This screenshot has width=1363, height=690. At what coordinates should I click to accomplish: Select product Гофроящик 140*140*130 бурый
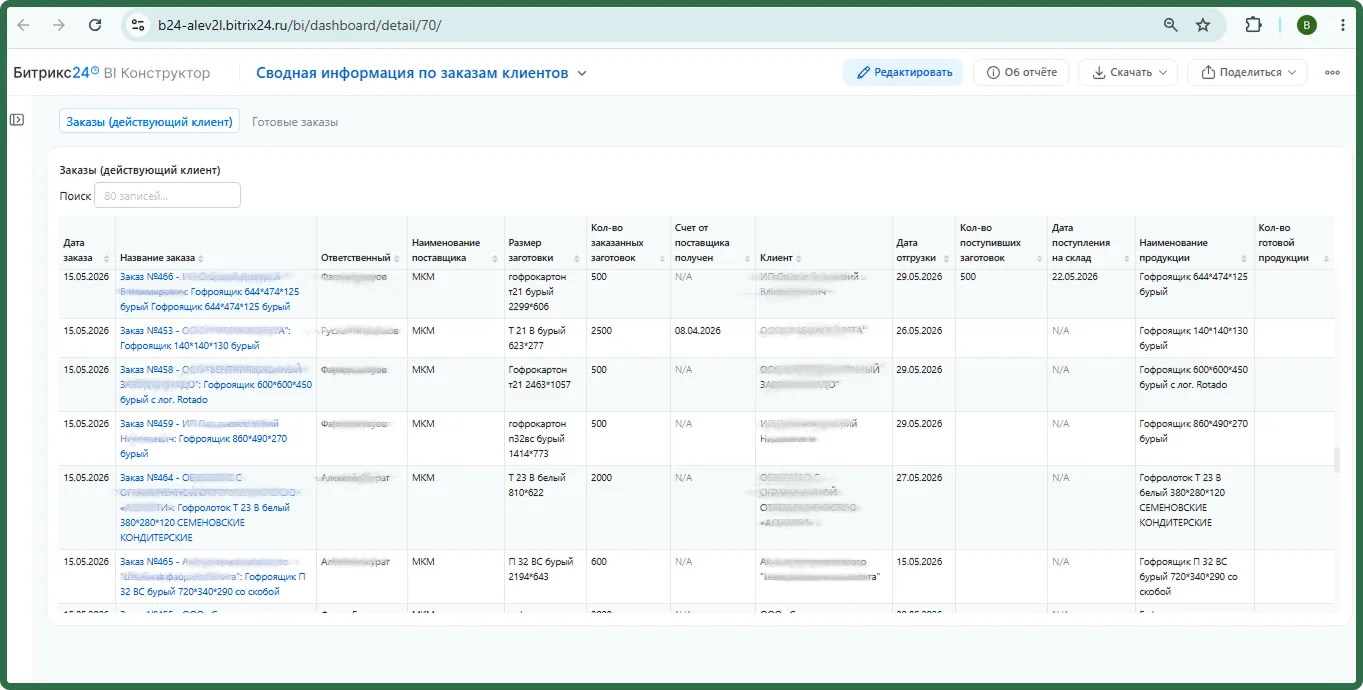[1193, 338]
